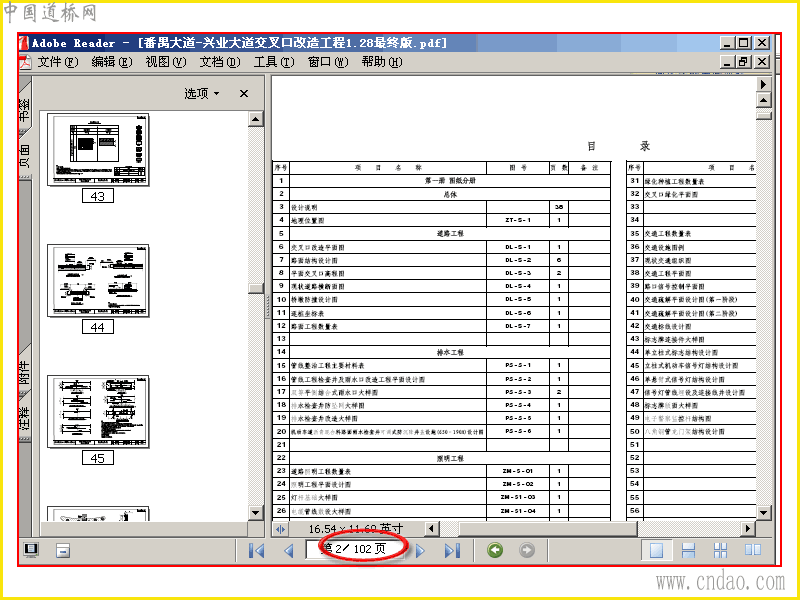Click the 目 录 heading in document

point(618,146)
